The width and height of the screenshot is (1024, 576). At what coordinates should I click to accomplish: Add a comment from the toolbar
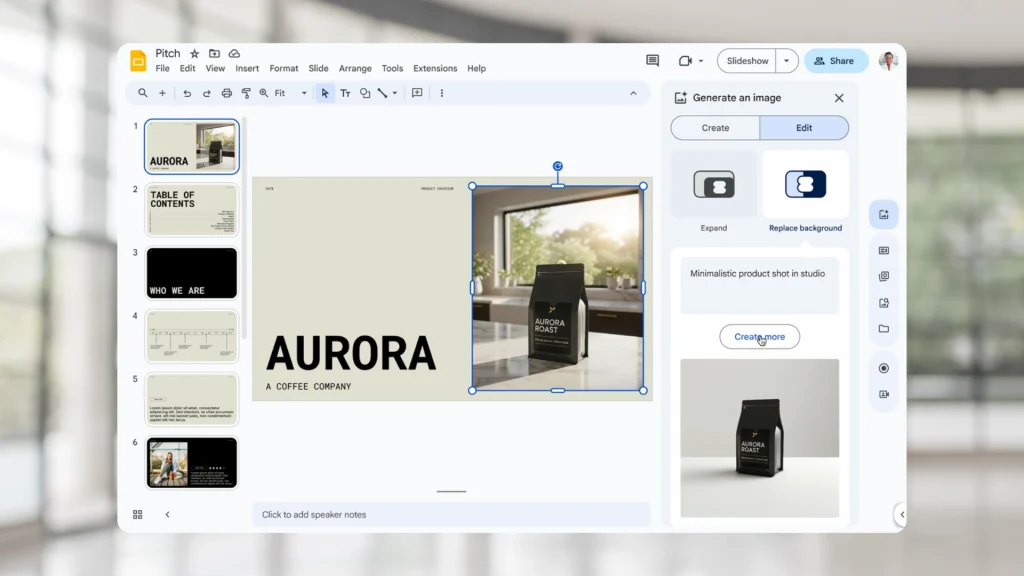[x=417, y=93]
